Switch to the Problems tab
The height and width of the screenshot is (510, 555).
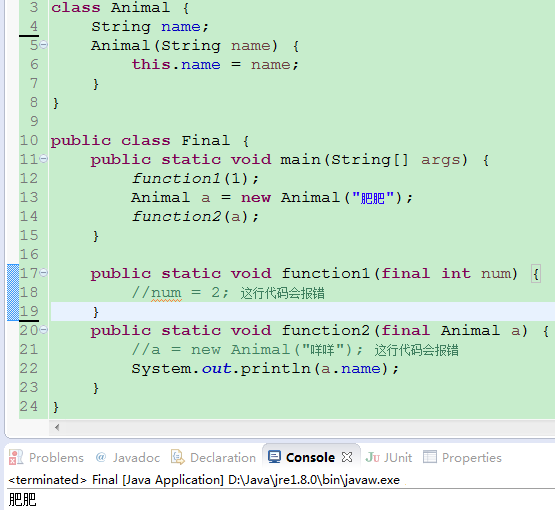click(x=56, y=458)
